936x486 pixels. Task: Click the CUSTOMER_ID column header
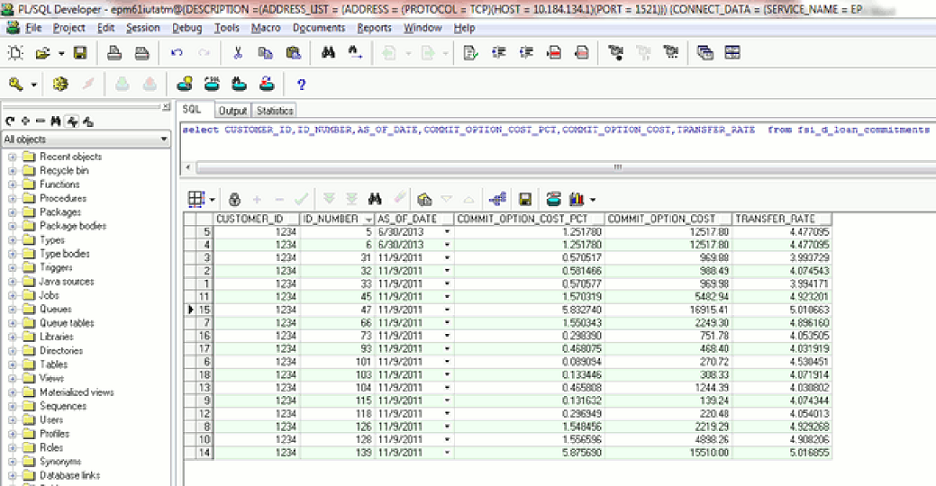pos(257,219)
